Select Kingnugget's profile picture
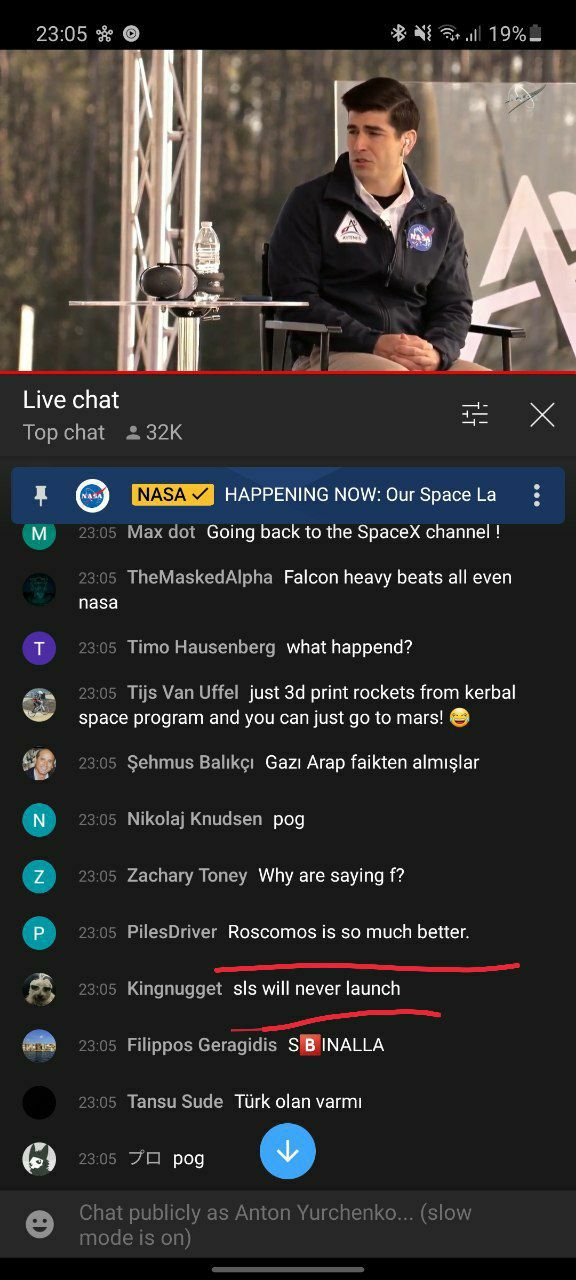 point(39,989)
